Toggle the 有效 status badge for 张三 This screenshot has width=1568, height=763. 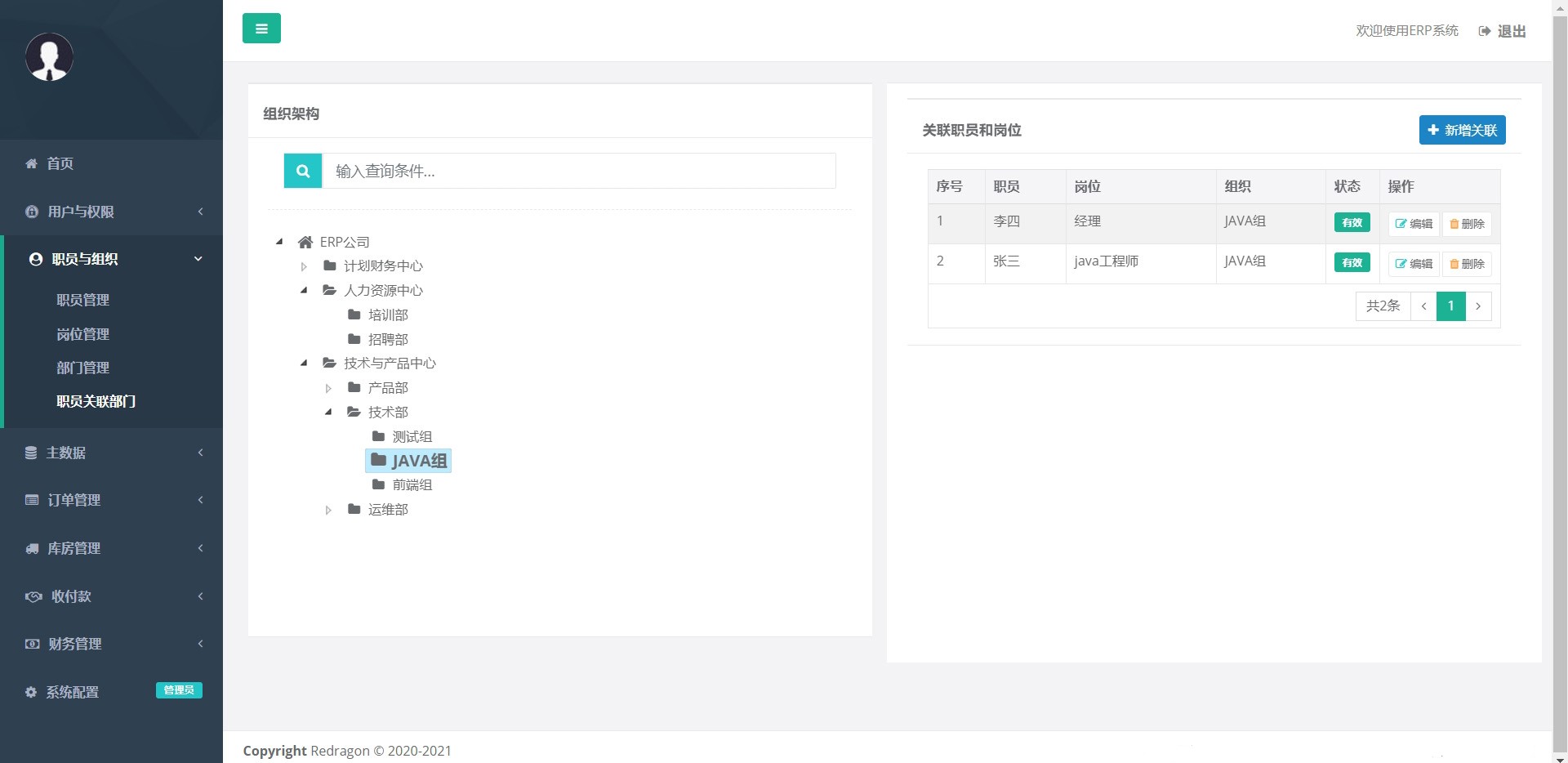[x=1352, y=262]
